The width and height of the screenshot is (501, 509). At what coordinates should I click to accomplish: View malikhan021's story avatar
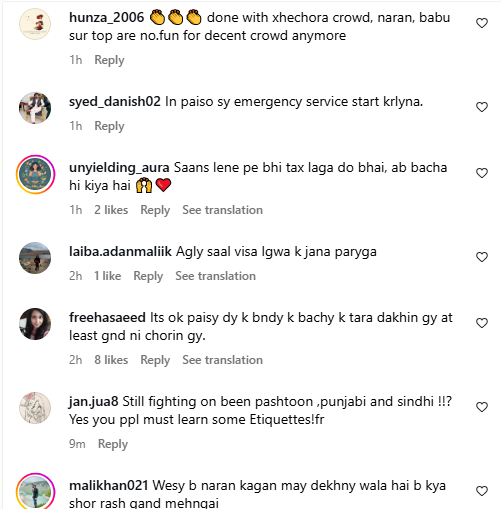pyautogui.click(x=35, y=491)
